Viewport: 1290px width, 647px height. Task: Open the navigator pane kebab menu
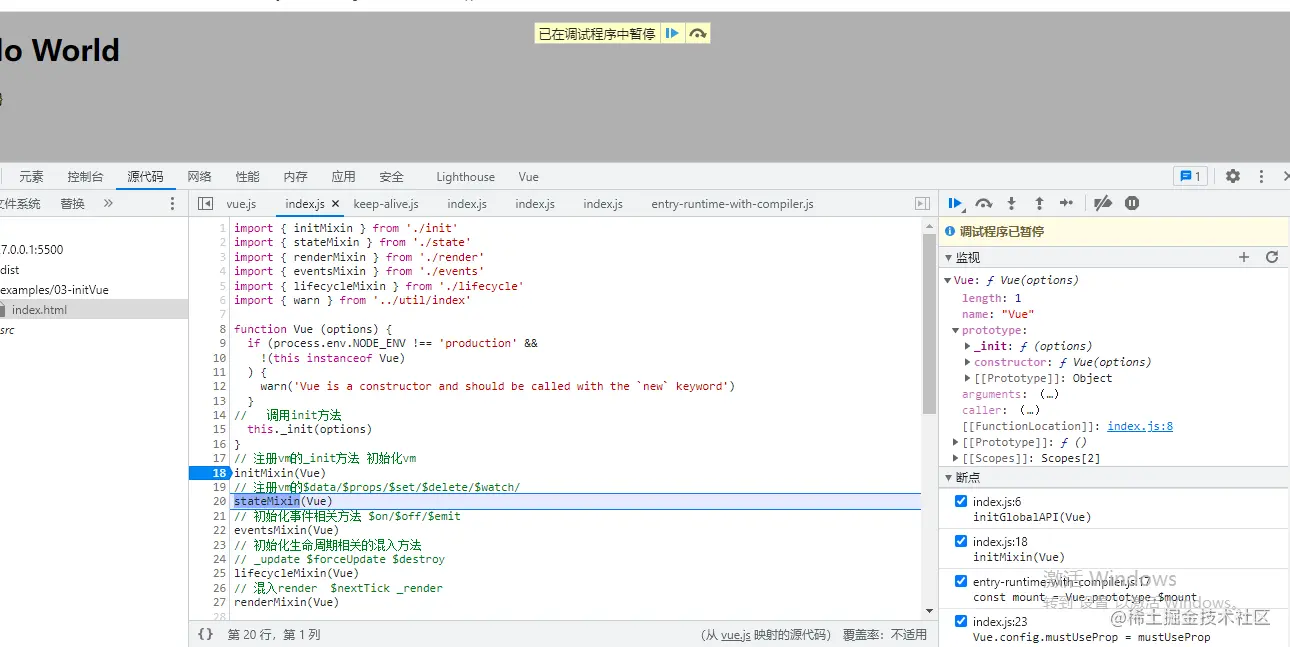tap(172, 203)
